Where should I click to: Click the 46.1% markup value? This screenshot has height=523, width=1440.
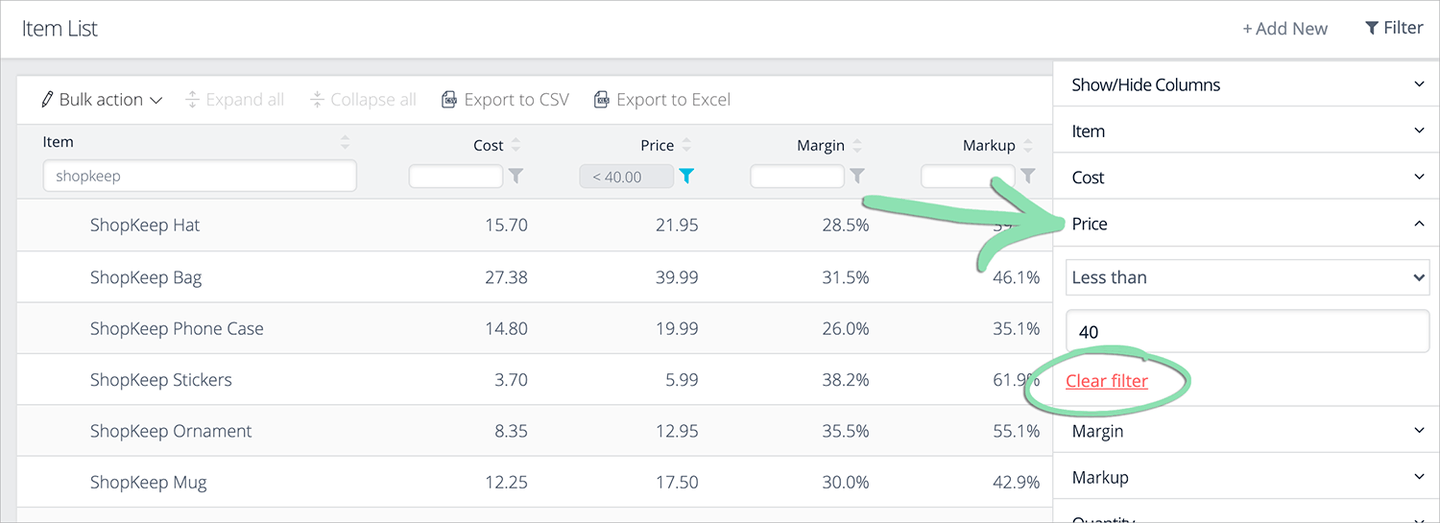pyautogui.click(x=1016, y=277)
